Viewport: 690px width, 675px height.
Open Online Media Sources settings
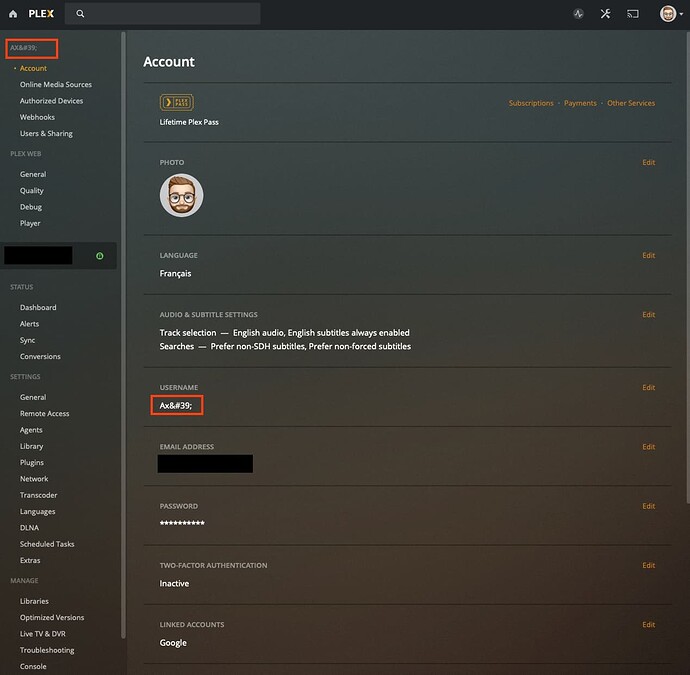(x=56, y=85)
